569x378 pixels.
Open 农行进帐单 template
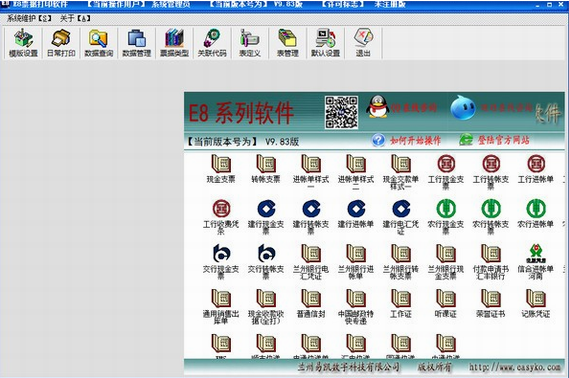coord(536,214)
